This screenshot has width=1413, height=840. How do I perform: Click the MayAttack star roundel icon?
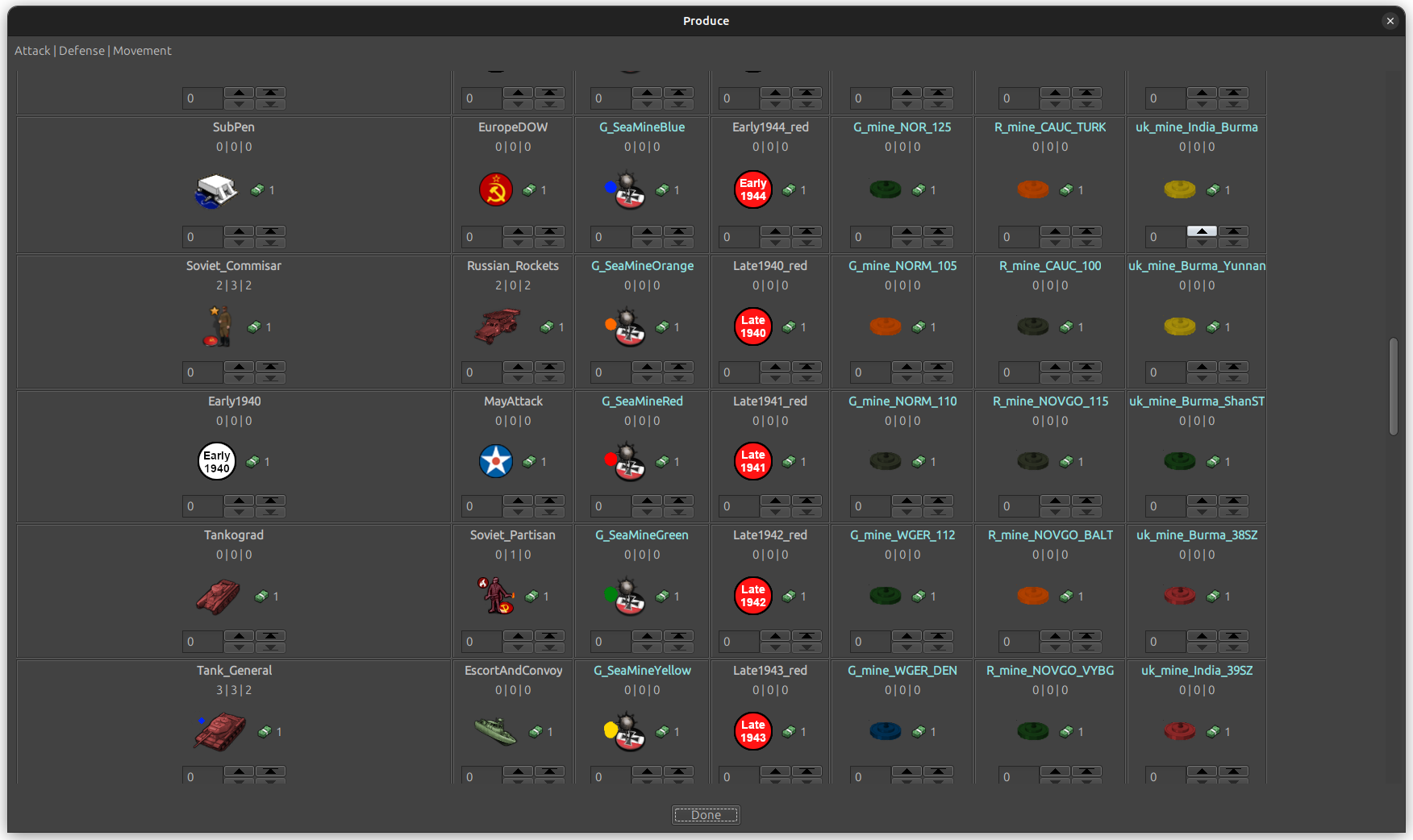pos(494,461)
